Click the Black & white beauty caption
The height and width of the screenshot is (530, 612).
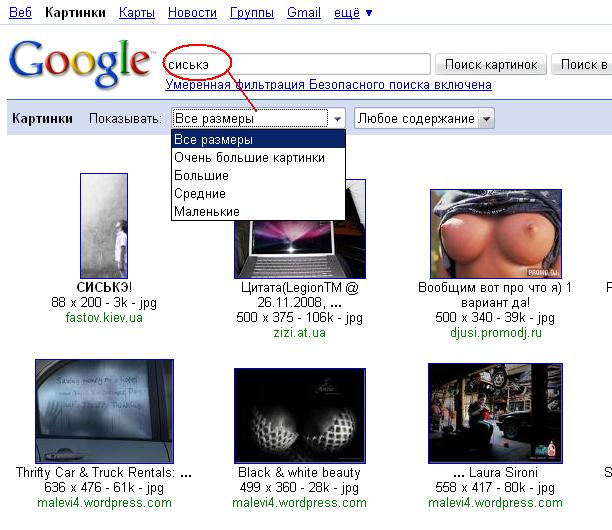coord(299,473)
